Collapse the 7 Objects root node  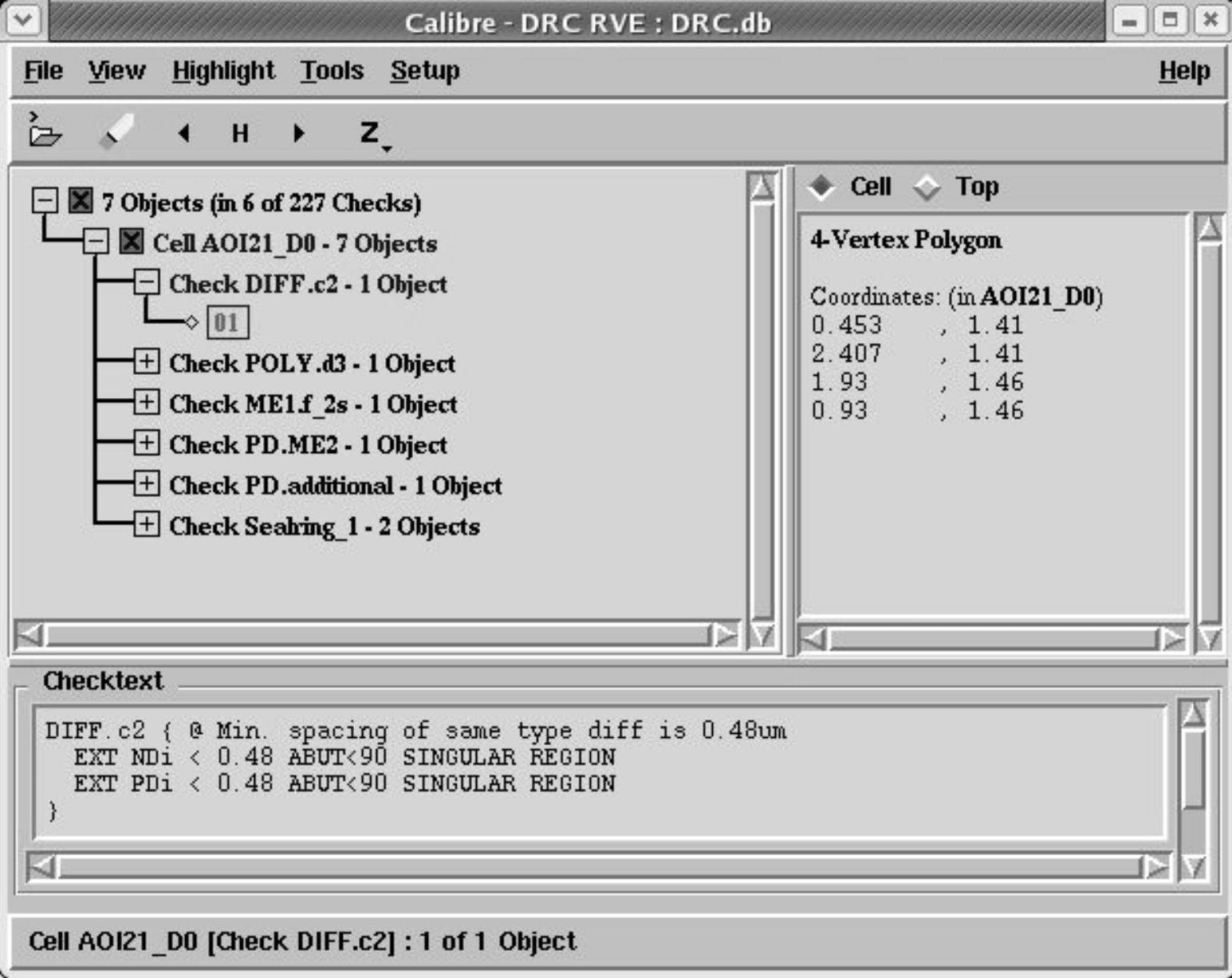45,200
